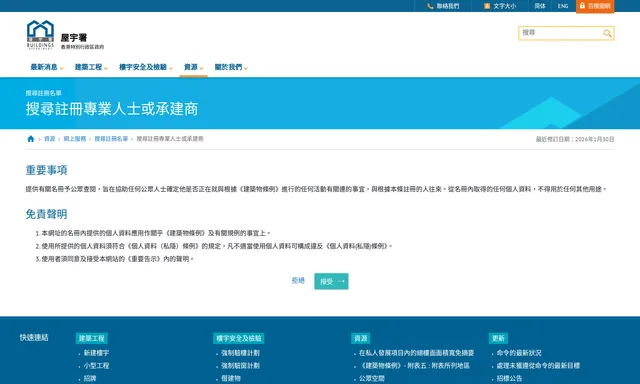Image resolution: width=640 pixels, height=384 pixels.
Task: Expand the 關於我們 navigation menu
Action: click(231, 67)
